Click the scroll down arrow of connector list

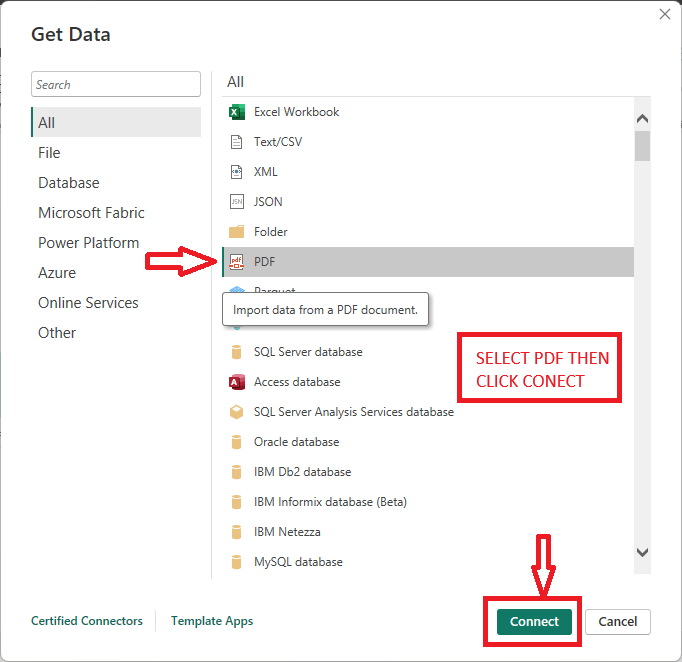click(x=642, y=552)
